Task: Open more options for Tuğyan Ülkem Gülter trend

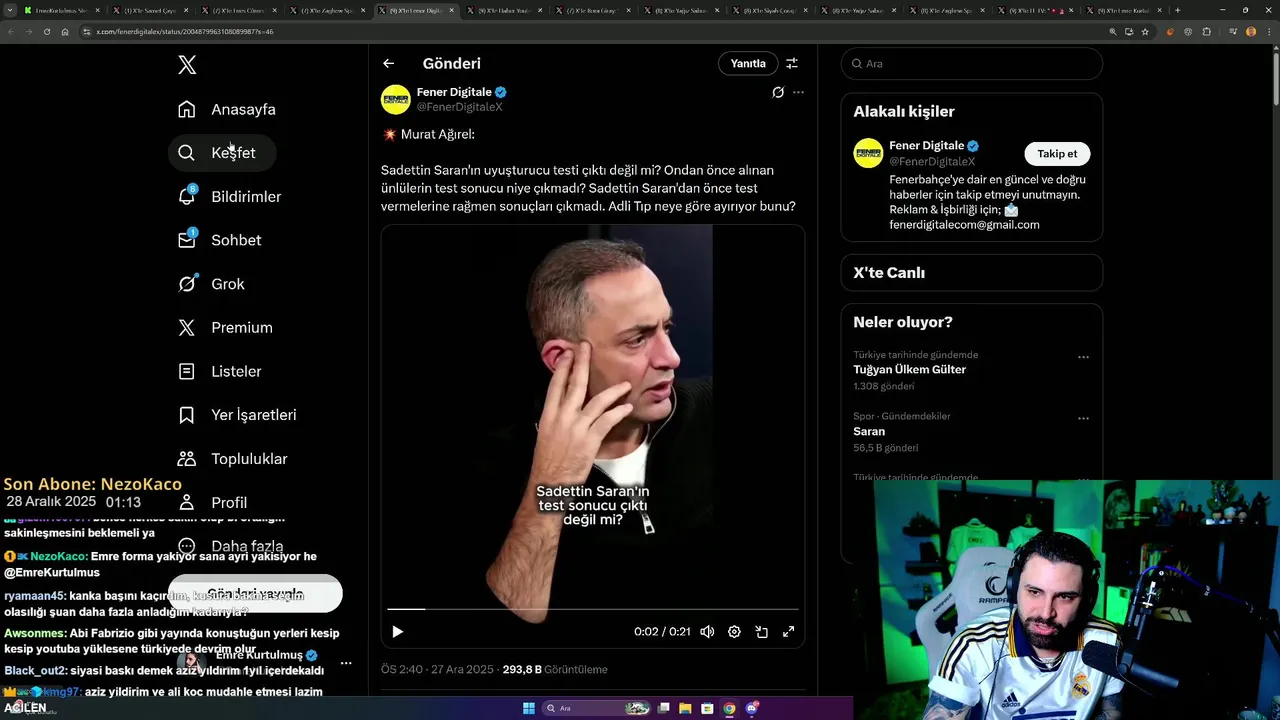Action: [x=1083, y=357]
